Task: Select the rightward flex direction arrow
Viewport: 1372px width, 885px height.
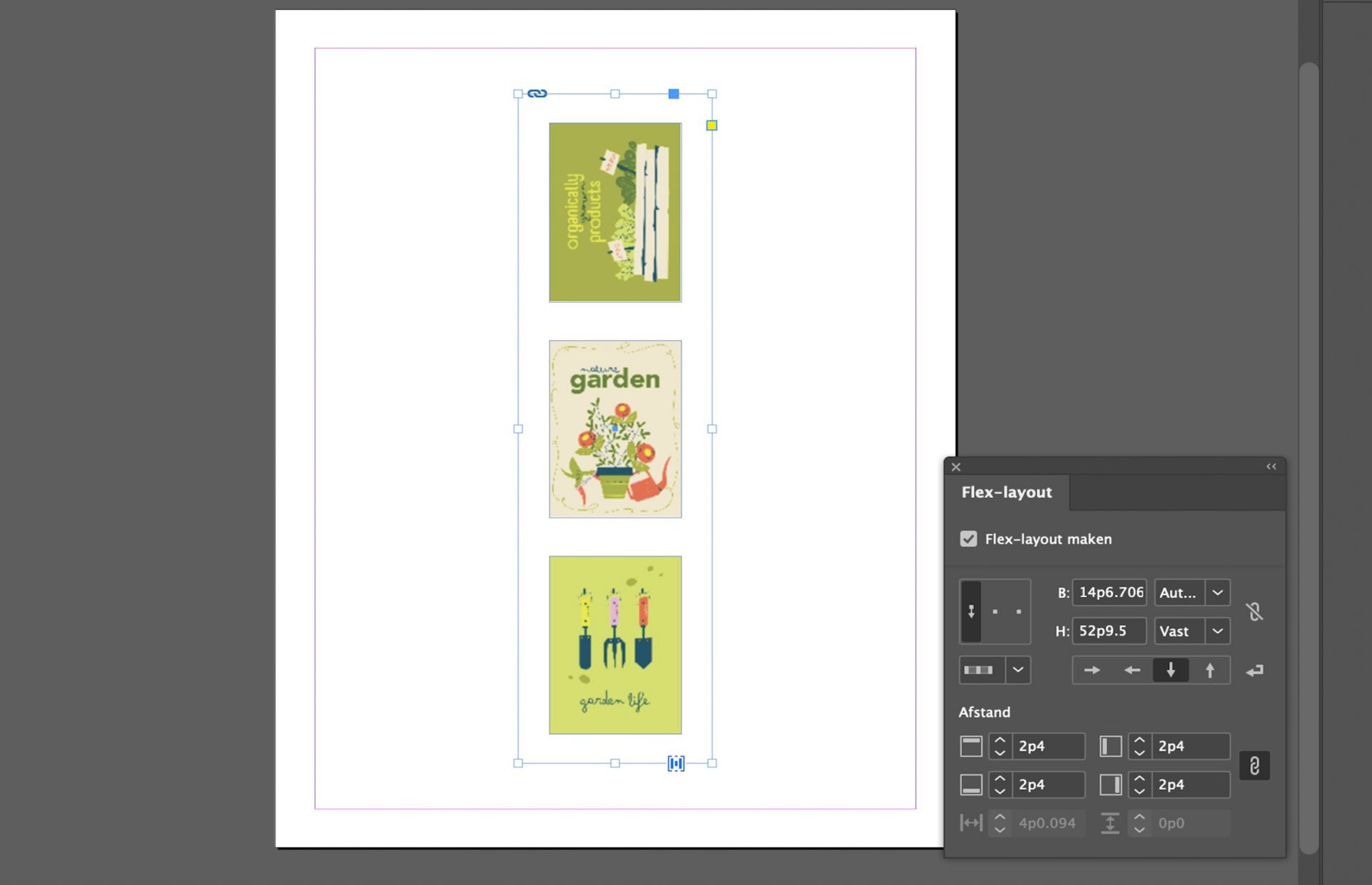Action: click(x=1092, y=670)
